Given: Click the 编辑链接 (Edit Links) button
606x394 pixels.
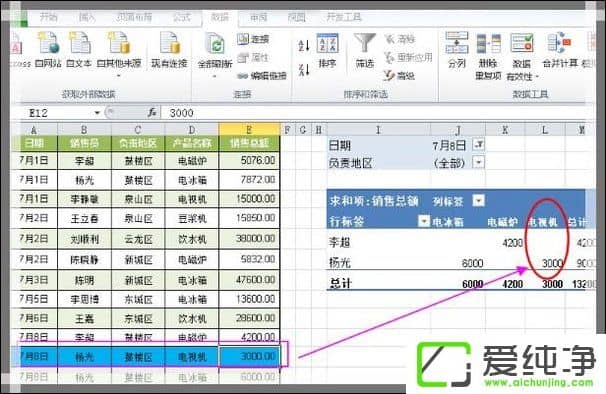Looking at the screenshot, I should tap(262, 76).
